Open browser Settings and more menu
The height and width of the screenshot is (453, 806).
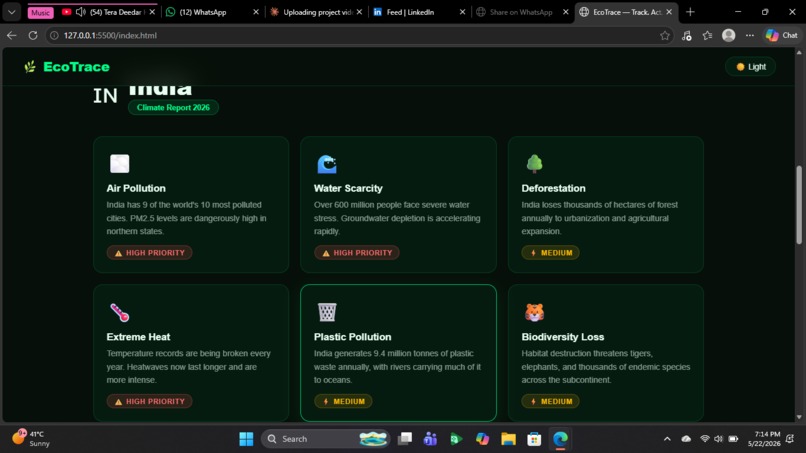tap(750, 35)
